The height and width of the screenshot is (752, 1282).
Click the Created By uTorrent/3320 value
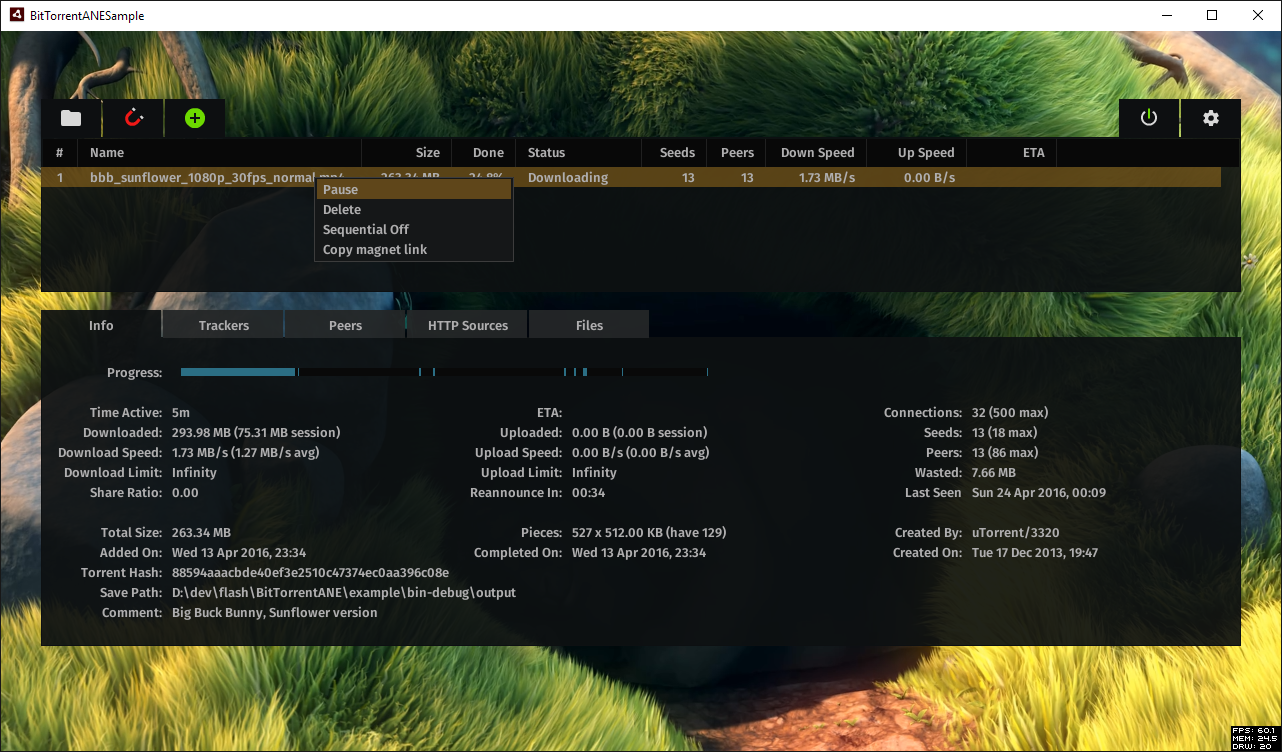(x=1015, y=533)
